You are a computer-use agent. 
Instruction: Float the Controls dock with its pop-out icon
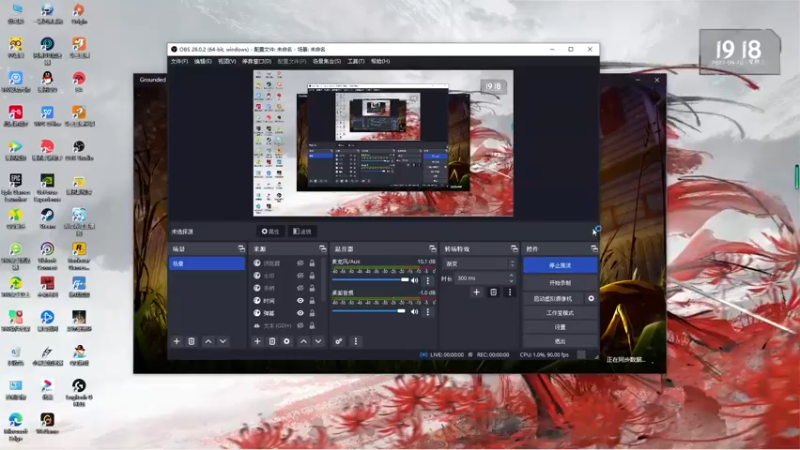pos(594,248)
